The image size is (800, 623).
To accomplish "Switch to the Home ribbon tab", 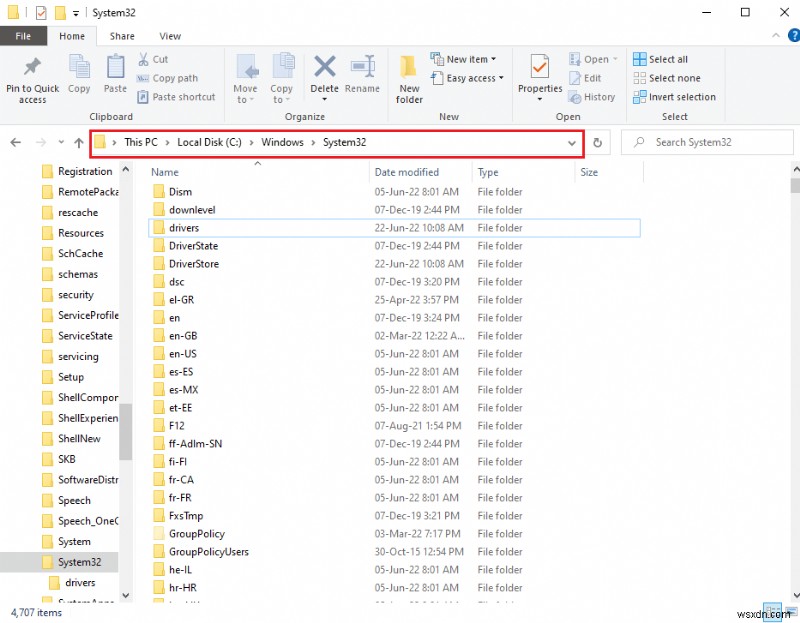I will click(x=72, y=36).
